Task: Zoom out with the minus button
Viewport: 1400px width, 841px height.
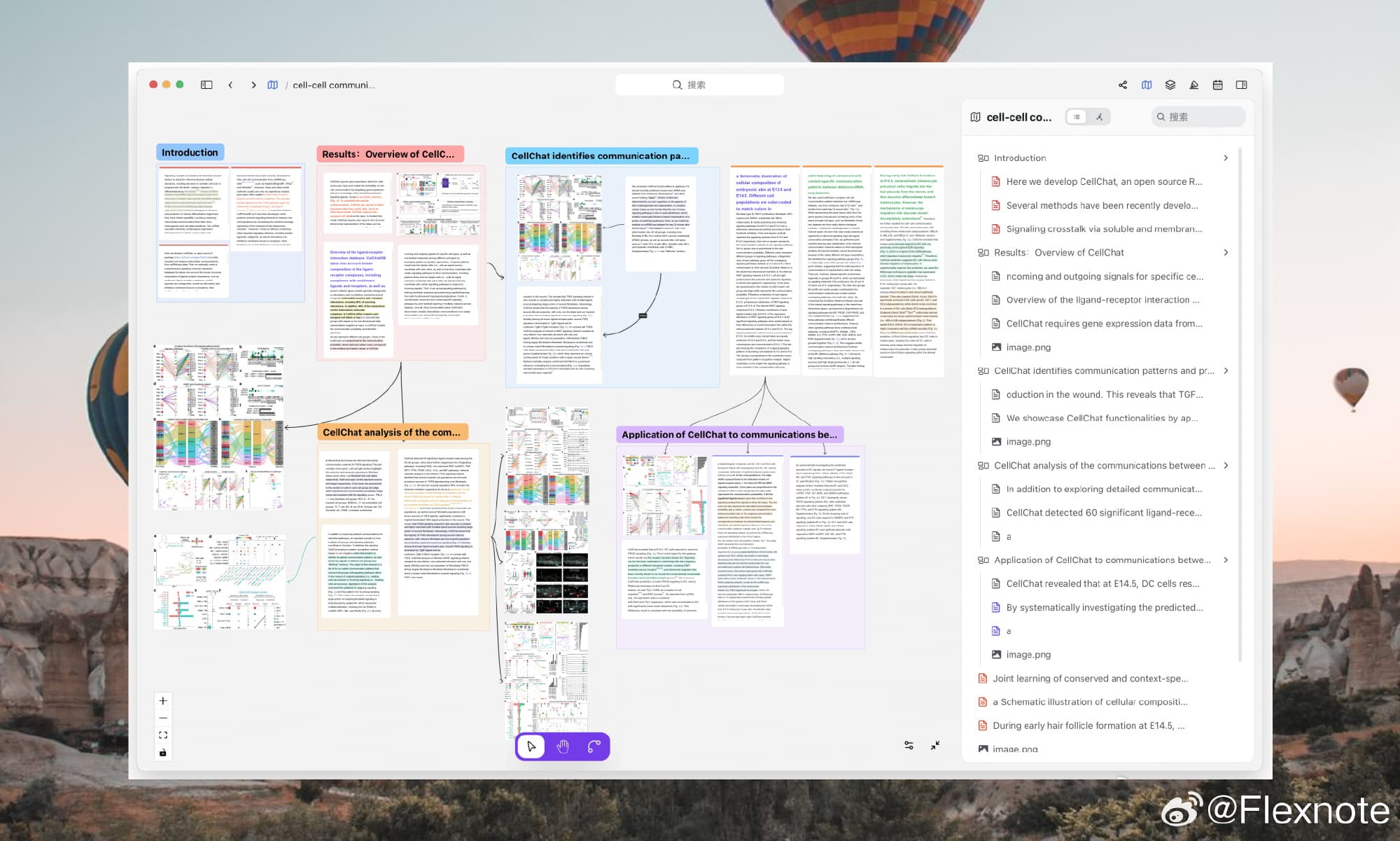Action: 163,718
